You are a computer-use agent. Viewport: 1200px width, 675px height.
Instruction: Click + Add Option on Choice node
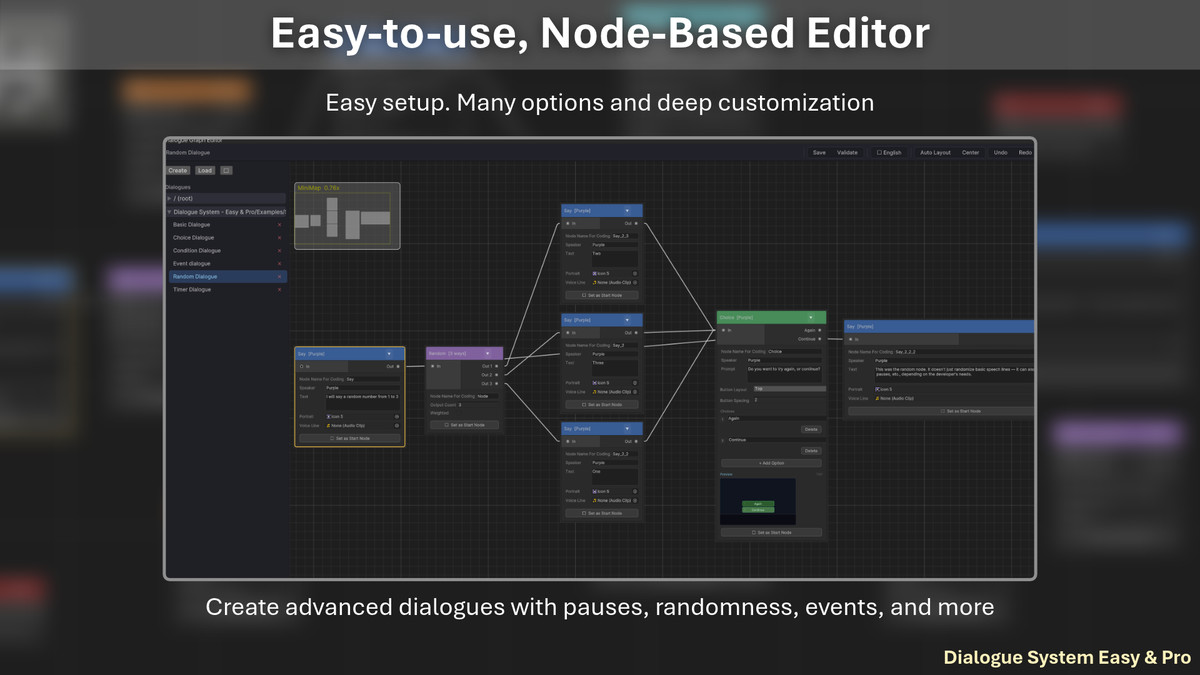click(x=771, y=463)
